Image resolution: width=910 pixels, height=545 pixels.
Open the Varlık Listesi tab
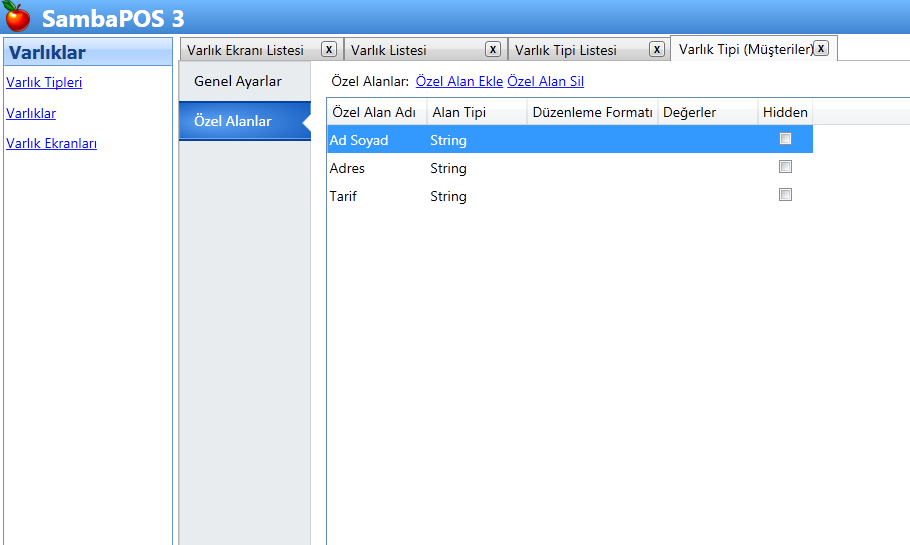389,50
